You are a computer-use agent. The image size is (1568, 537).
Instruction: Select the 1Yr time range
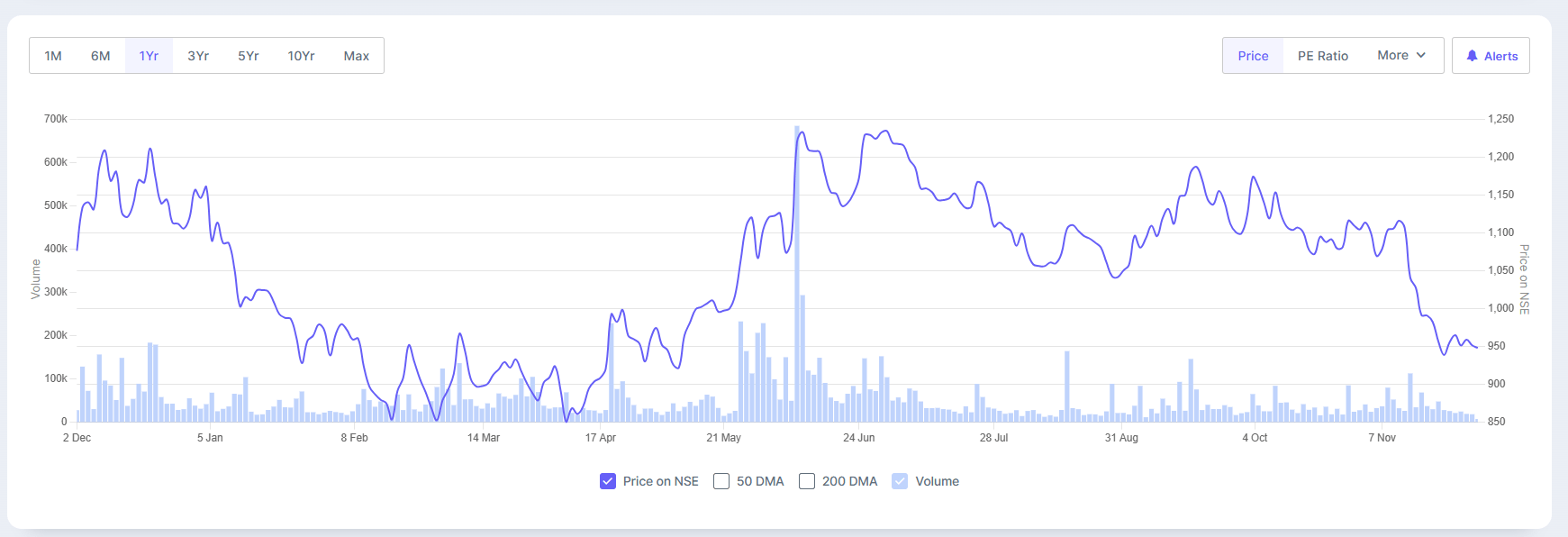[149, 56]
